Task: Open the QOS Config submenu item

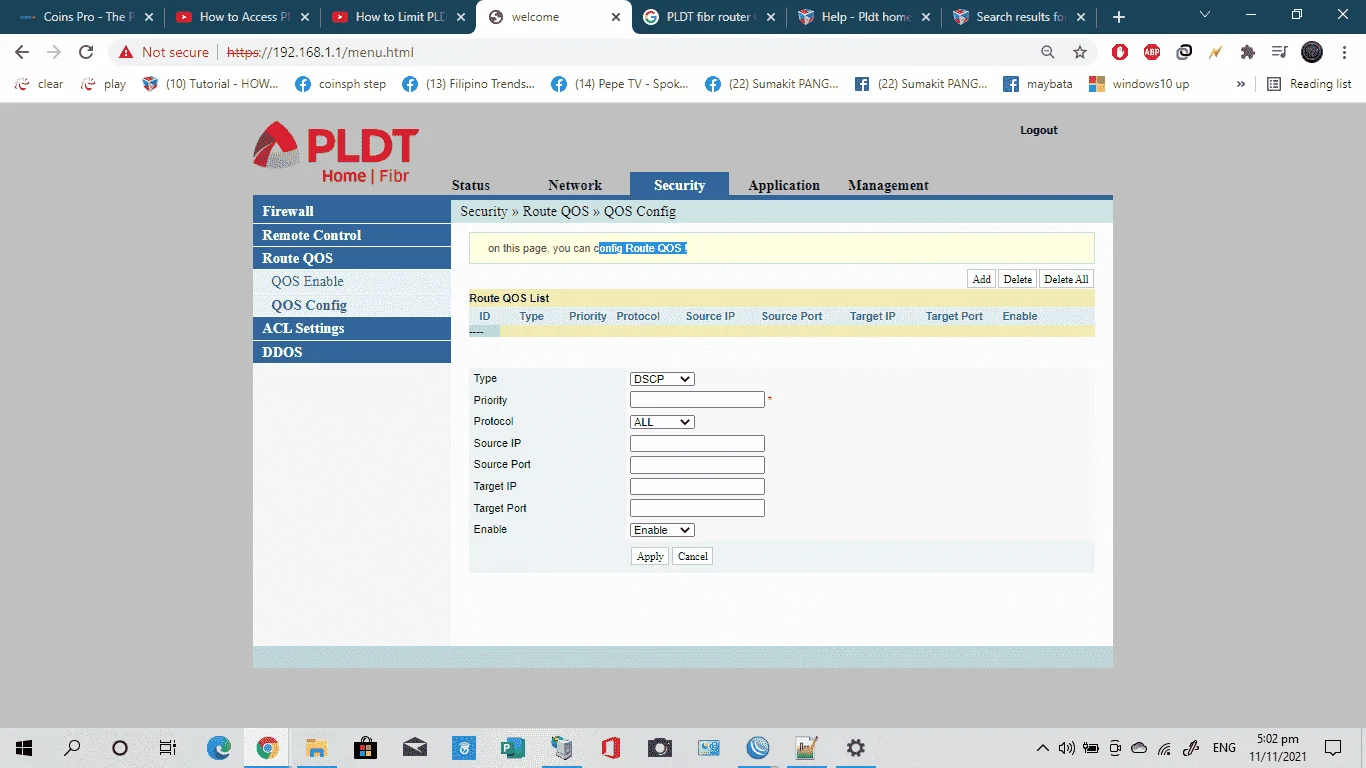Action: [x=309, y=305]
